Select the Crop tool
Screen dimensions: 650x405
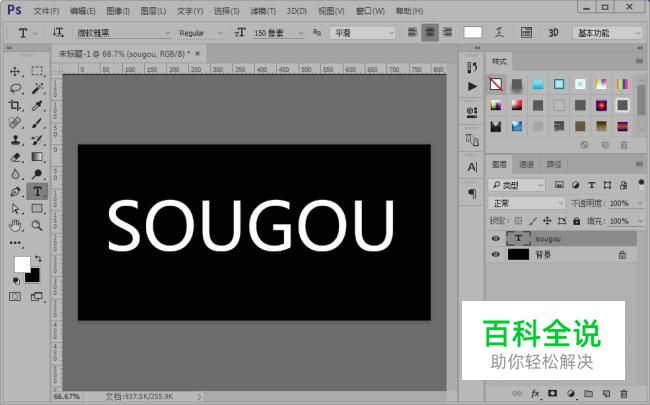pyautogui.click(x=15, y=105)
